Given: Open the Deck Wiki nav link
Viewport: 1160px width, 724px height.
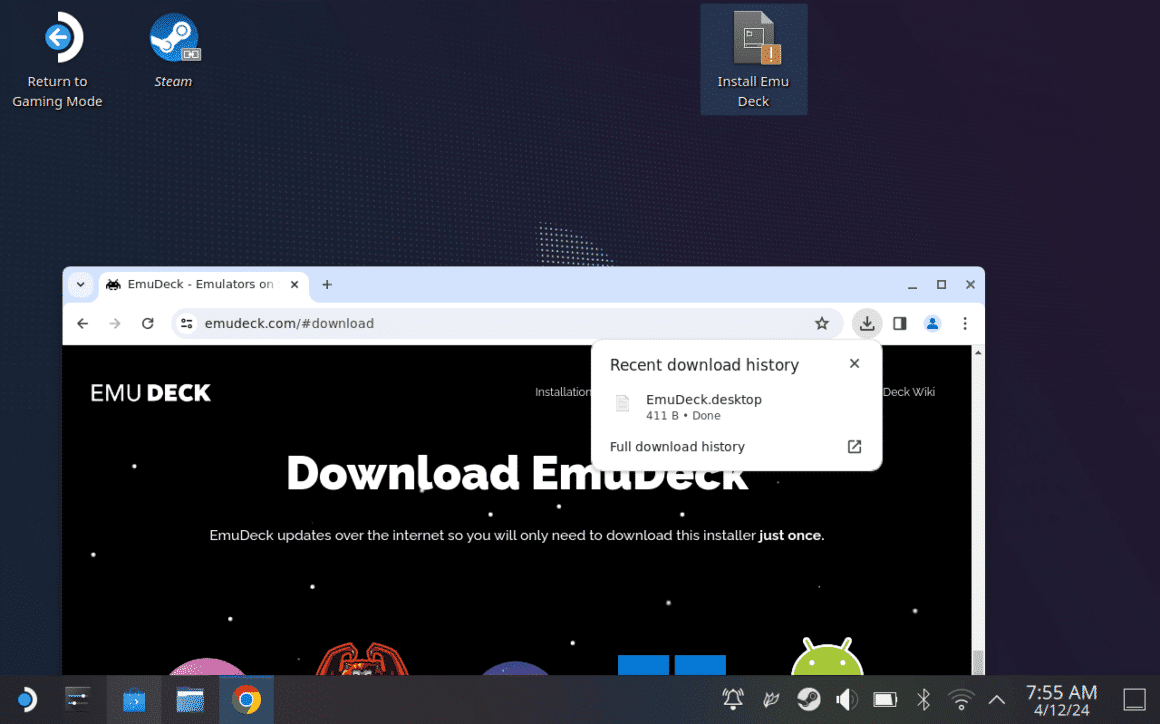Looking at the screenshot, I should click(909, 392).
